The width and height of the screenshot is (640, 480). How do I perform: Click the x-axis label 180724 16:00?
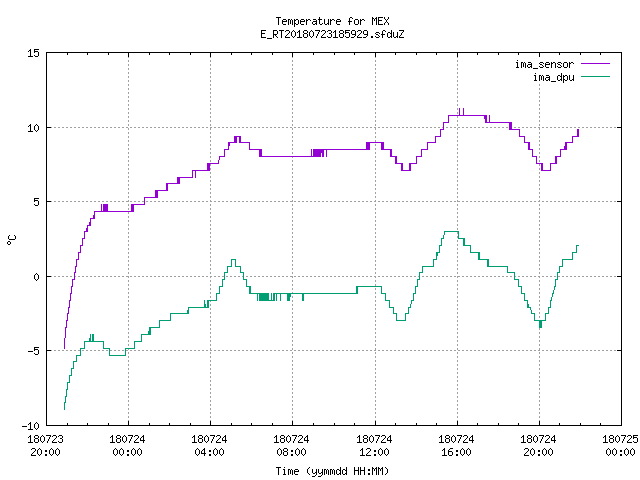point(456,446)
